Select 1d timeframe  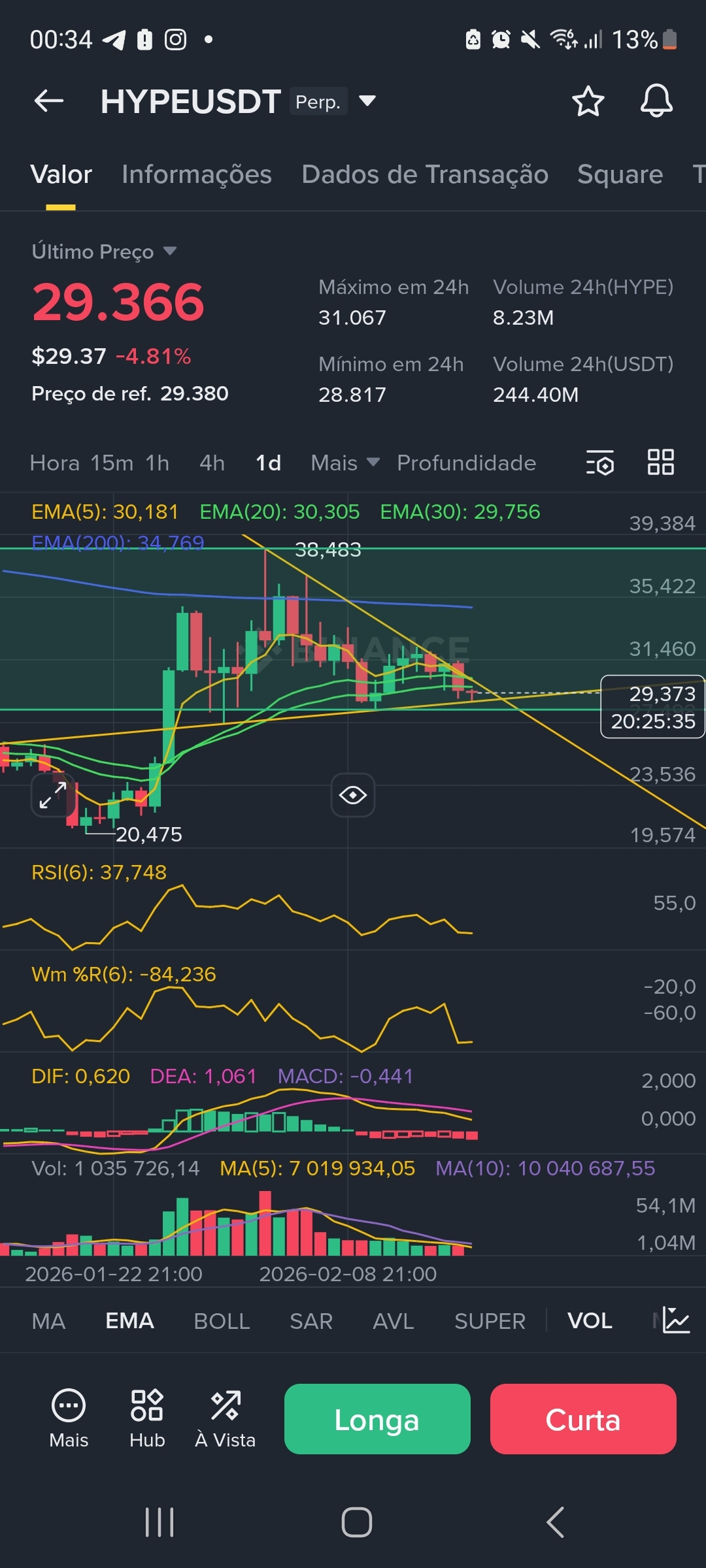coord(268,463)
